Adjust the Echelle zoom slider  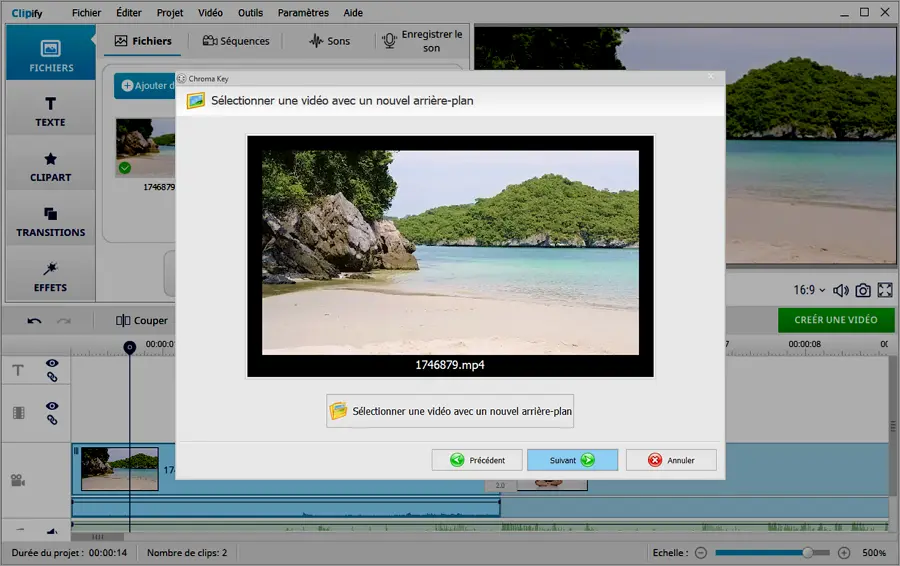[x=772, y=553]
